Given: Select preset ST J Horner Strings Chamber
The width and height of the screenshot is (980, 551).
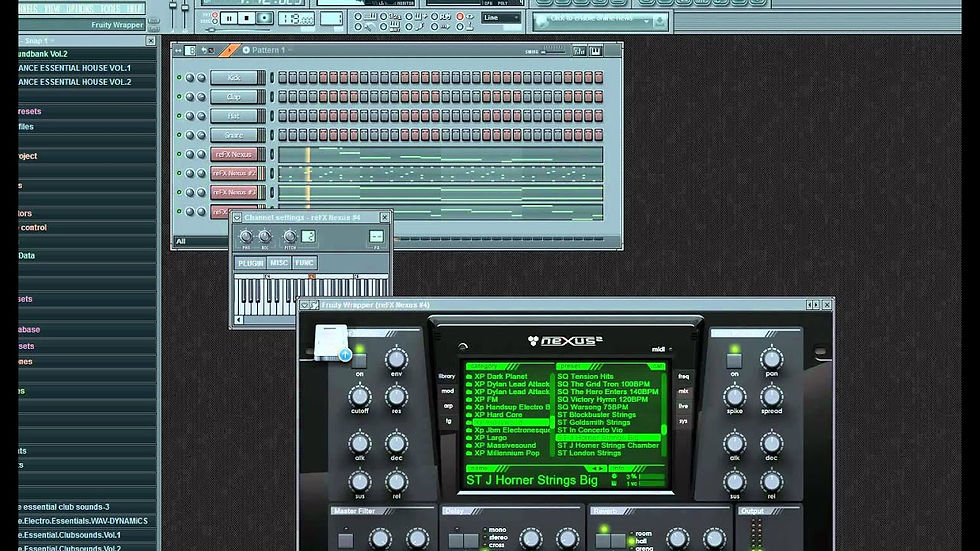Looking at the screenshot, I should click(x=608, y=445).
